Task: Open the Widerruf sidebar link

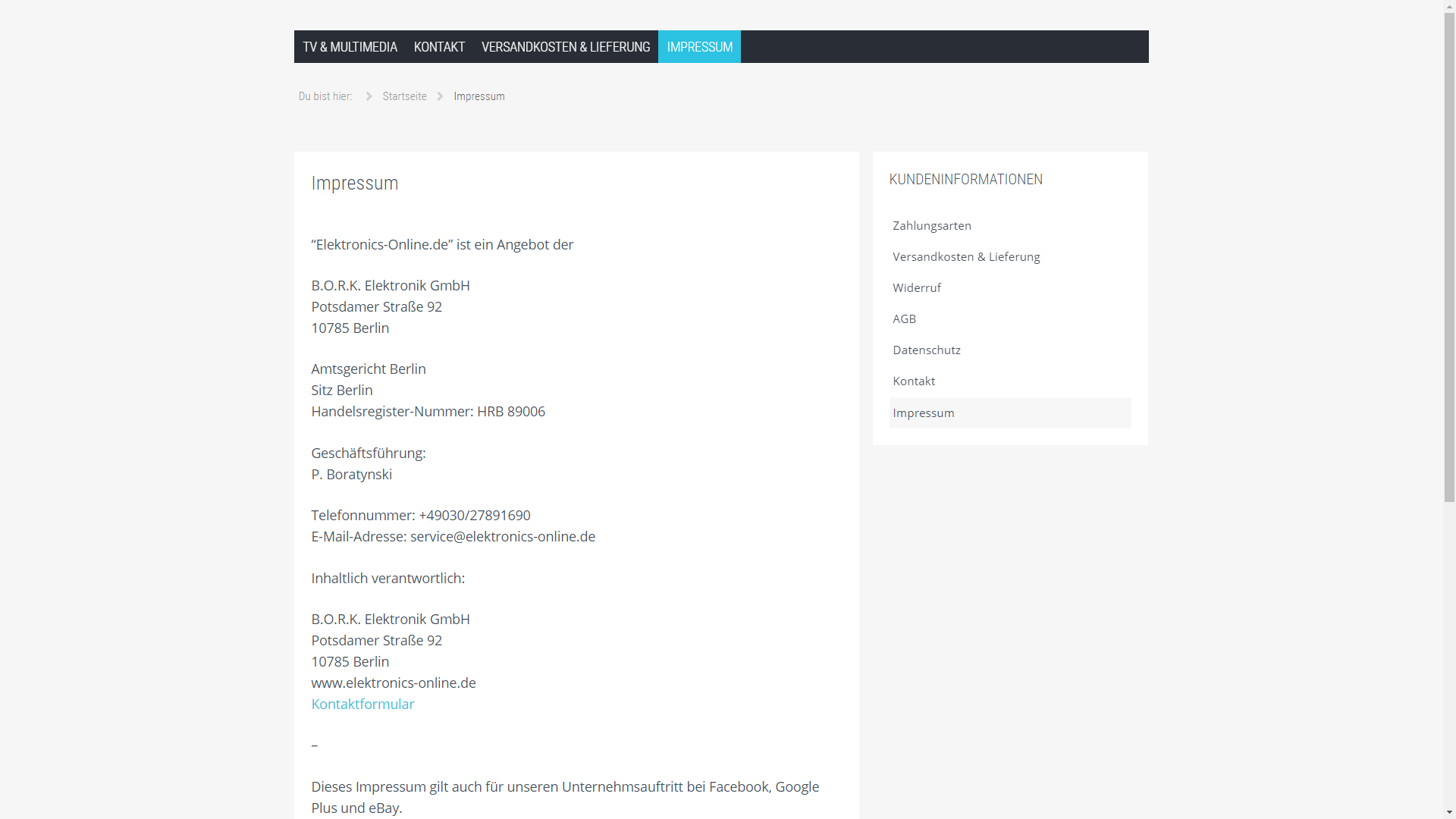Action: 1009,287
